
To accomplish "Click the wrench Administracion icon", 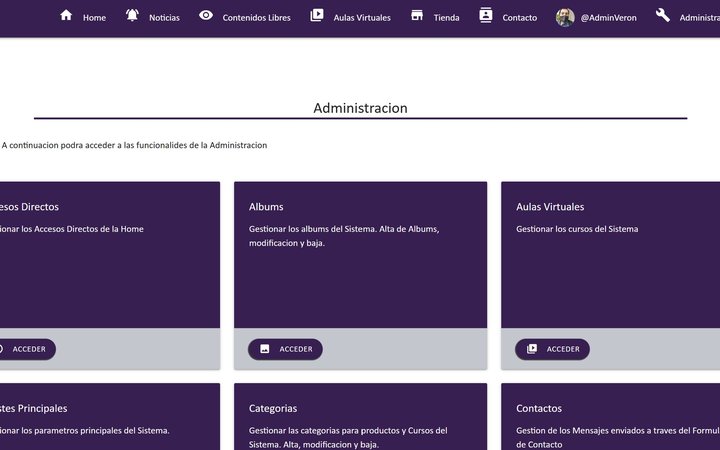I will (663, 15).
